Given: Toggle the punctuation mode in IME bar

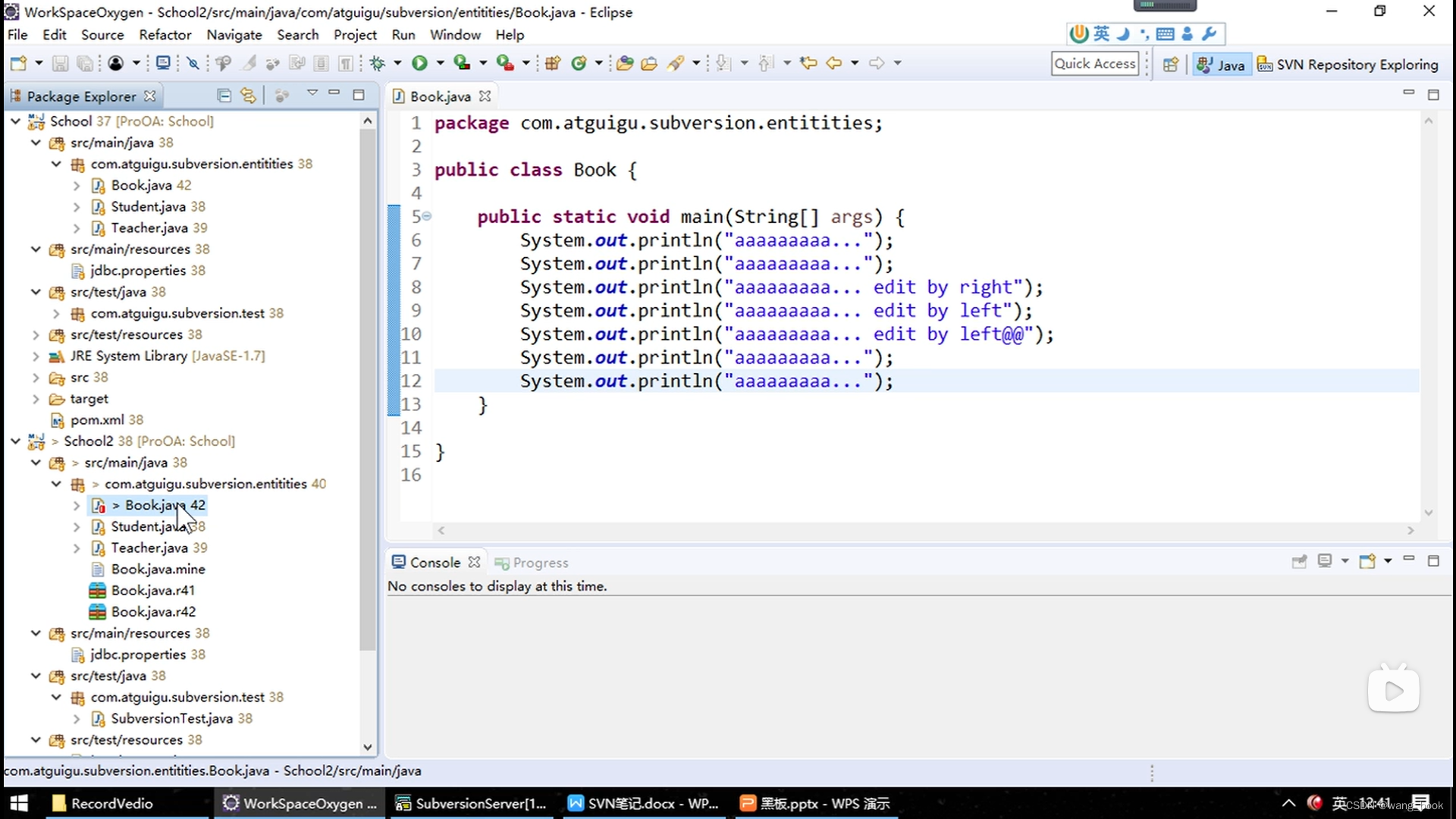Looking at the screenshot, I should tap(1144, 34).
